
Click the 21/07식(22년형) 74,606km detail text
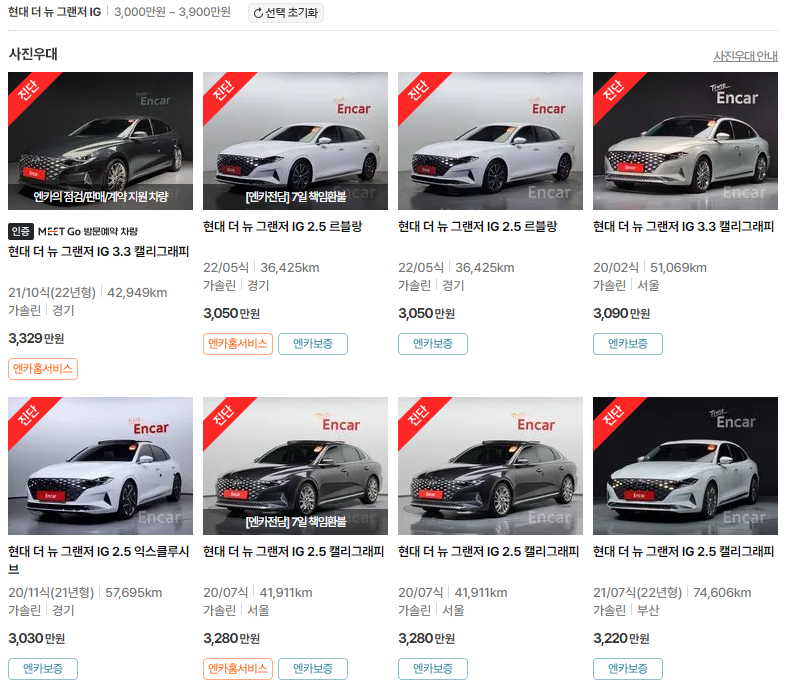[672, 592]
